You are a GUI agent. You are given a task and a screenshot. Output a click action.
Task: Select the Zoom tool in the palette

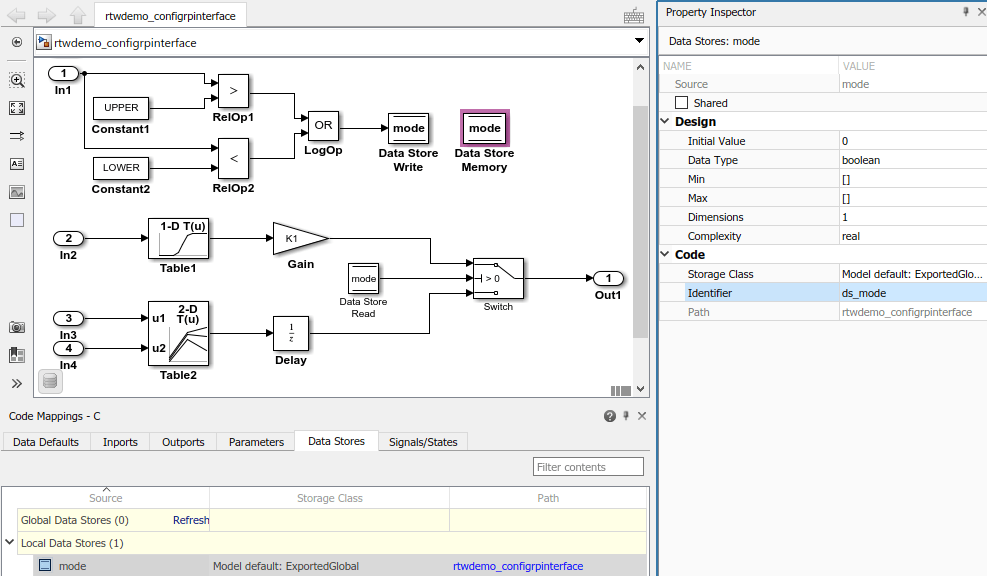click(16, 80)
